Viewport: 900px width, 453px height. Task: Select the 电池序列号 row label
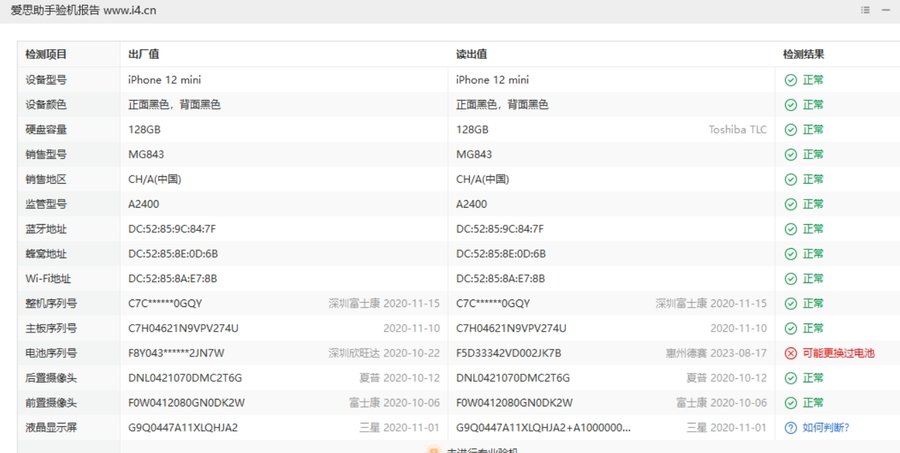[x=51, y=353]
